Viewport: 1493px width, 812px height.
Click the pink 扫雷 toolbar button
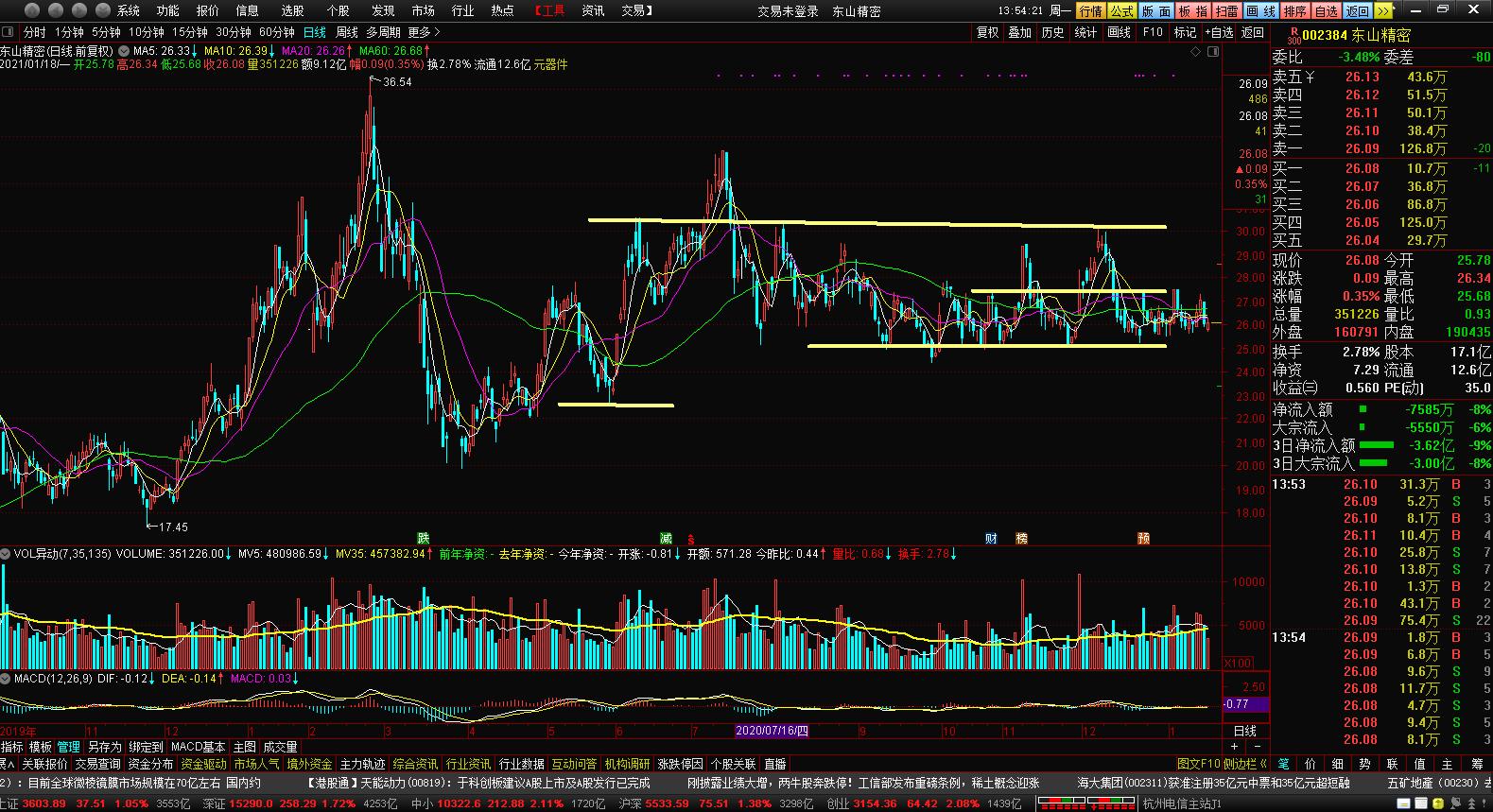point(1226,10)
